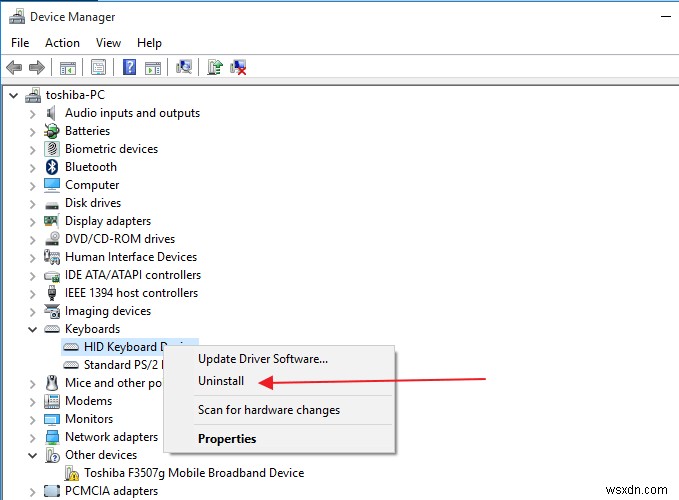The height and width of the screenshot is (500, 679).
Task: Expand the Monitors category
Action: pos(32,419)
